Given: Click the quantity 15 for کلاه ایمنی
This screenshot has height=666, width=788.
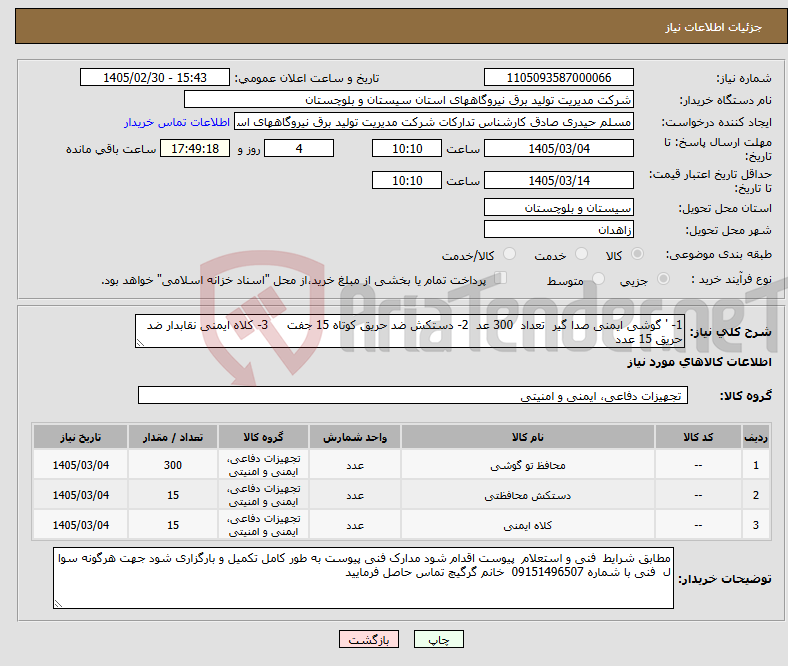Looking at the screenshot, I should (173, 525).
